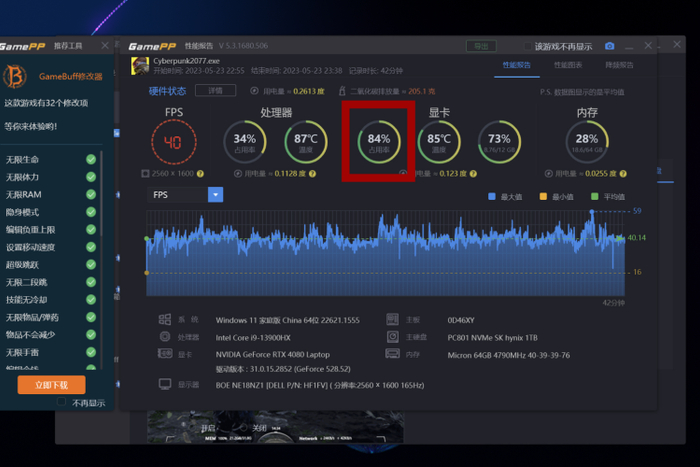Click the 立即下载 download button

[51, 385]
